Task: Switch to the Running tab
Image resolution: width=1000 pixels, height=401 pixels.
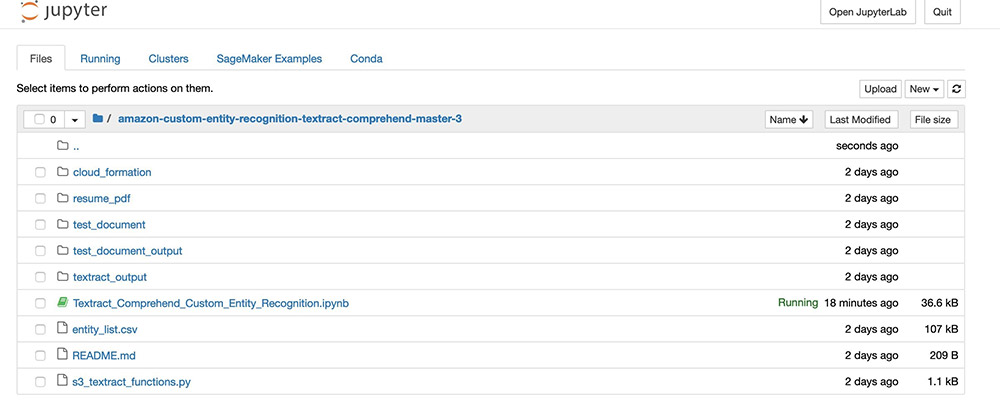Action: tap(100, 59)
